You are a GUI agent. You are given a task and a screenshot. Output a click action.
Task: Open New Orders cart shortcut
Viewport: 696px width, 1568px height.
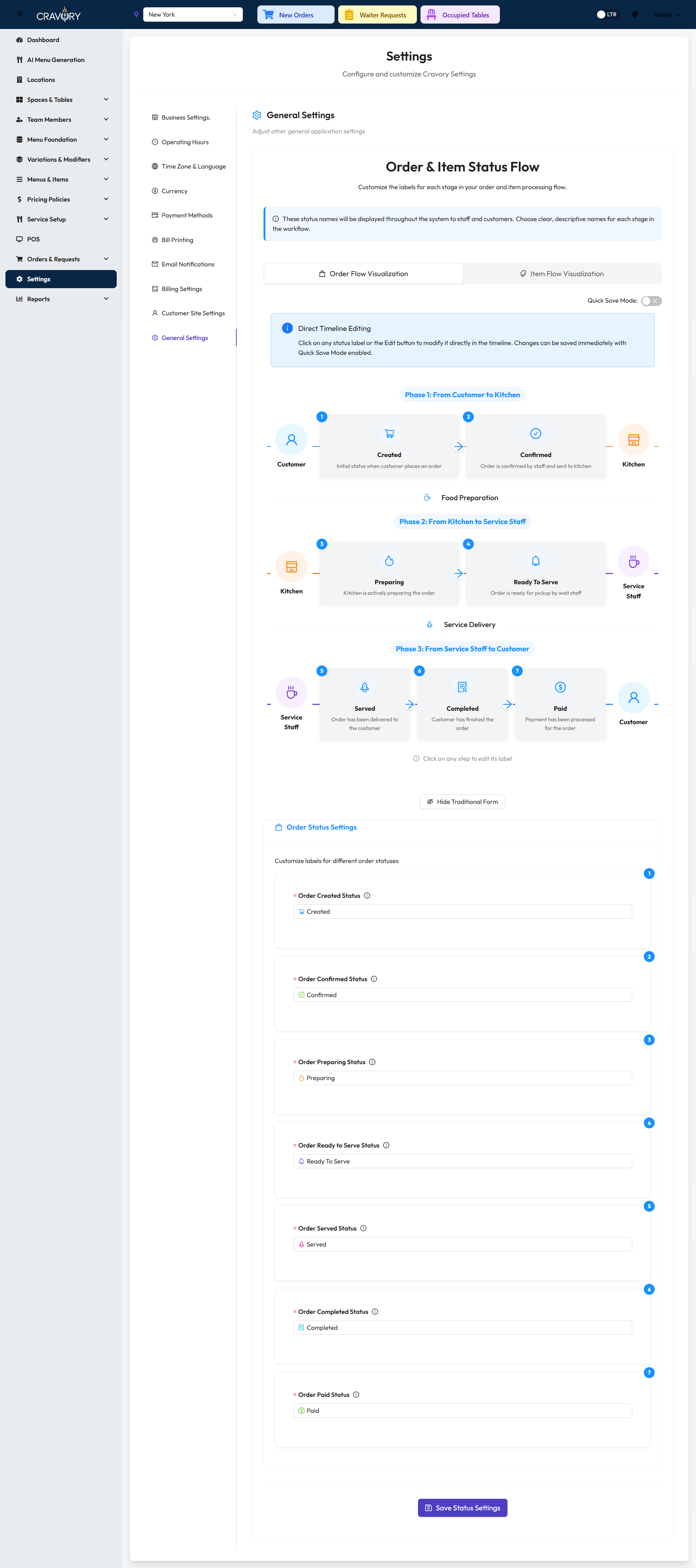[x=295, y=14]
